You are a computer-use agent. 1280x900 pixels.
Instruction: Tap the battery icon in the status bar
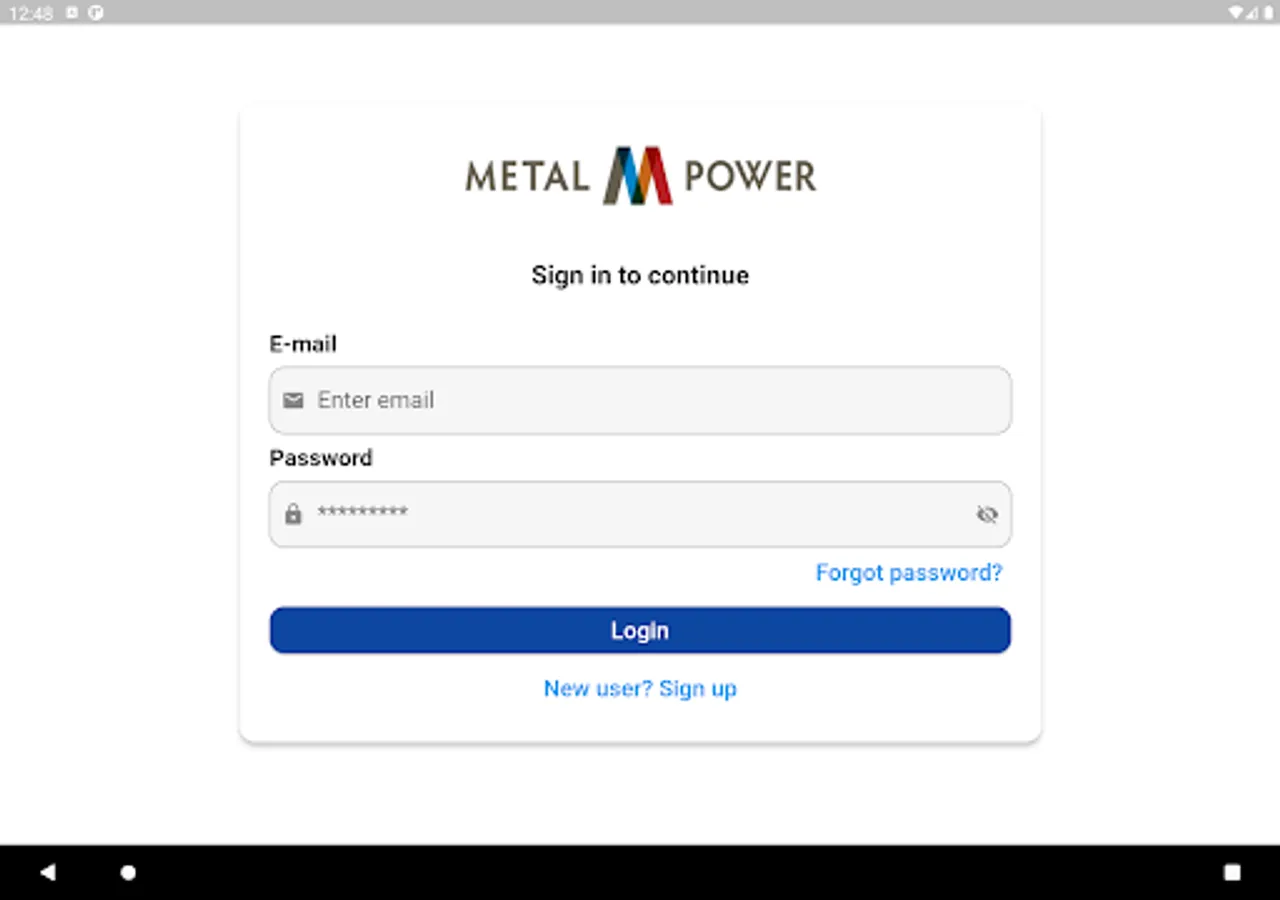(1268, 13)
